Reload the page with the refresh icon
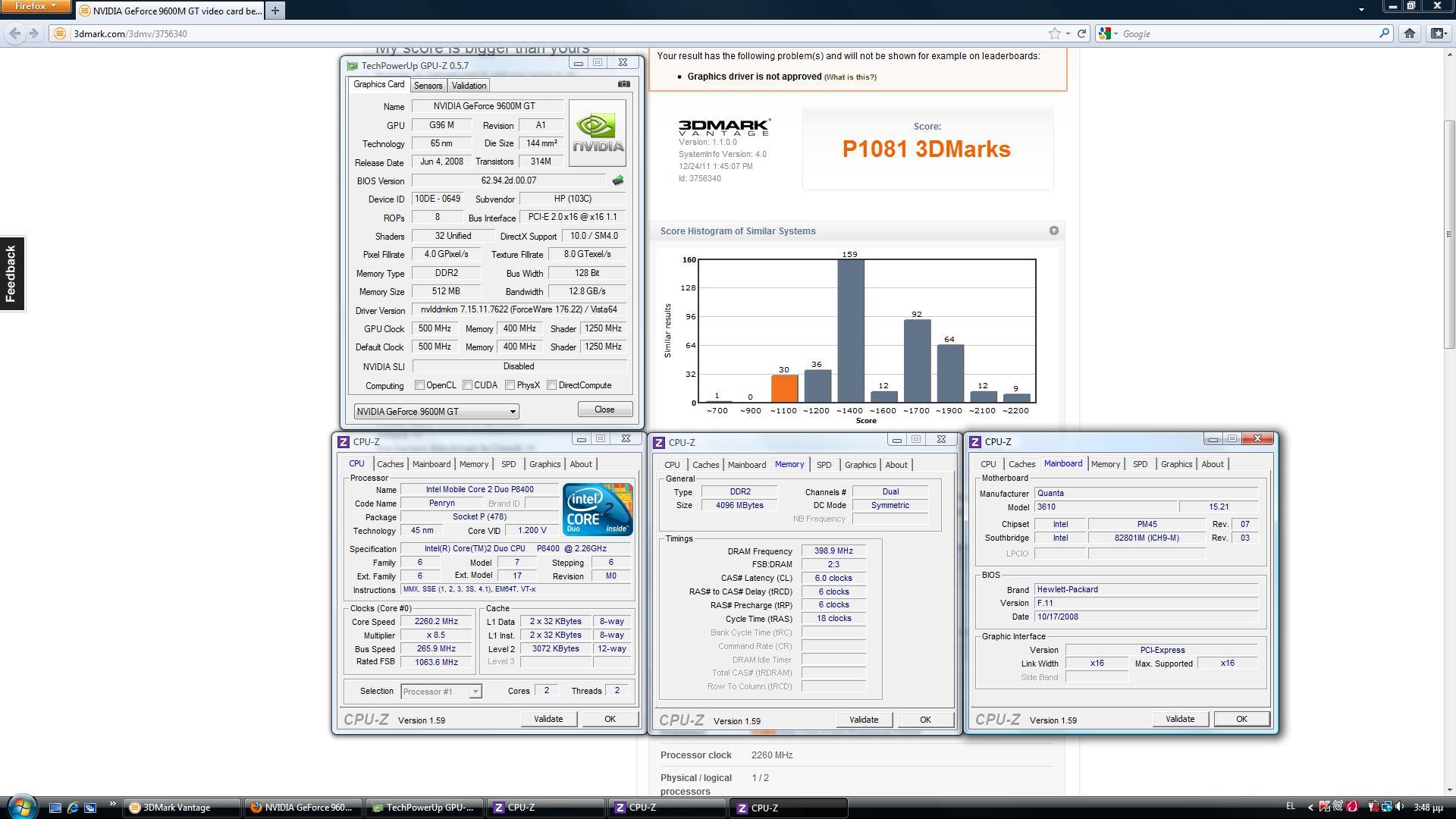1456x819 pixels. (x=1082, y=33)
